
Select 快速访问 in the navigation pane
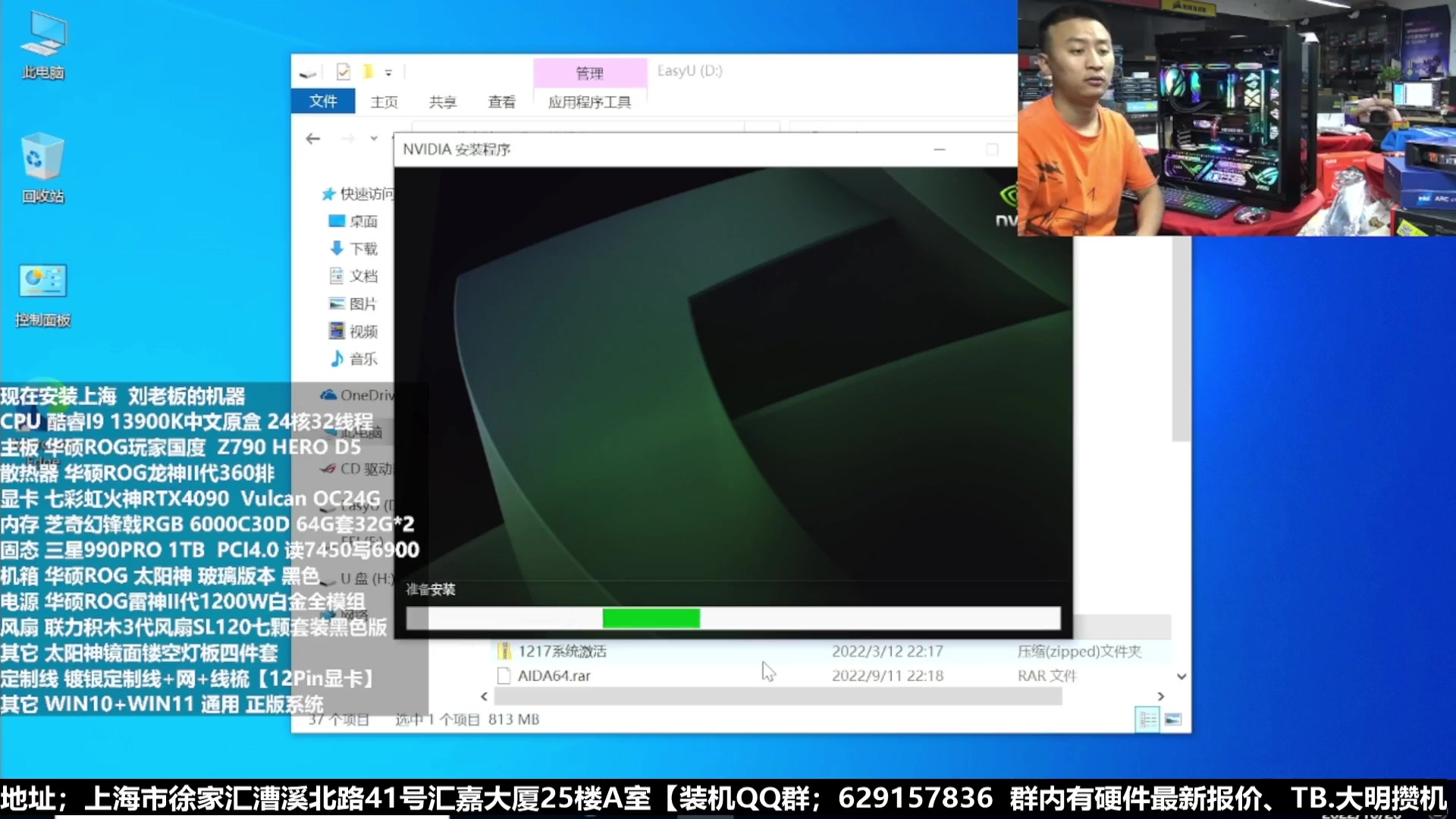357,194
